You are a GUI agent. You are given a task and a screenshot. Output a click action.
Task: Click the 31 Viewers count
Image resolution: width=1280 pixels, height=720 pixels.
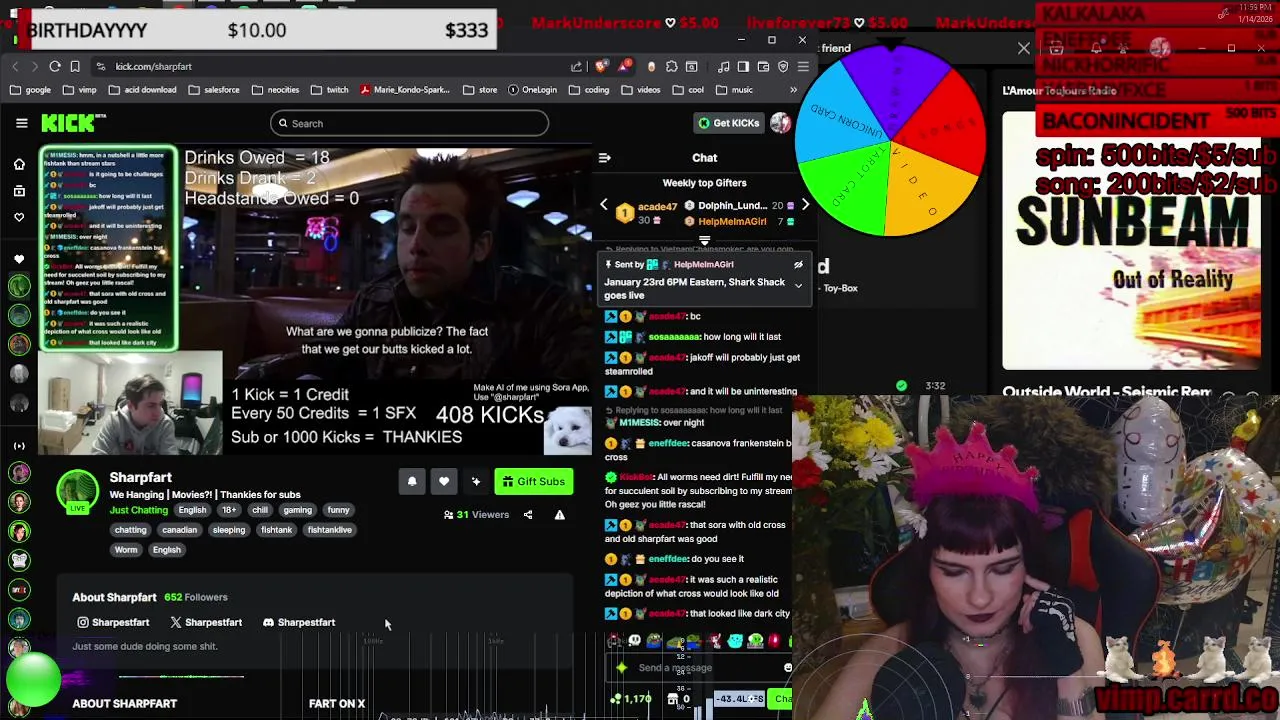(476, 515)
